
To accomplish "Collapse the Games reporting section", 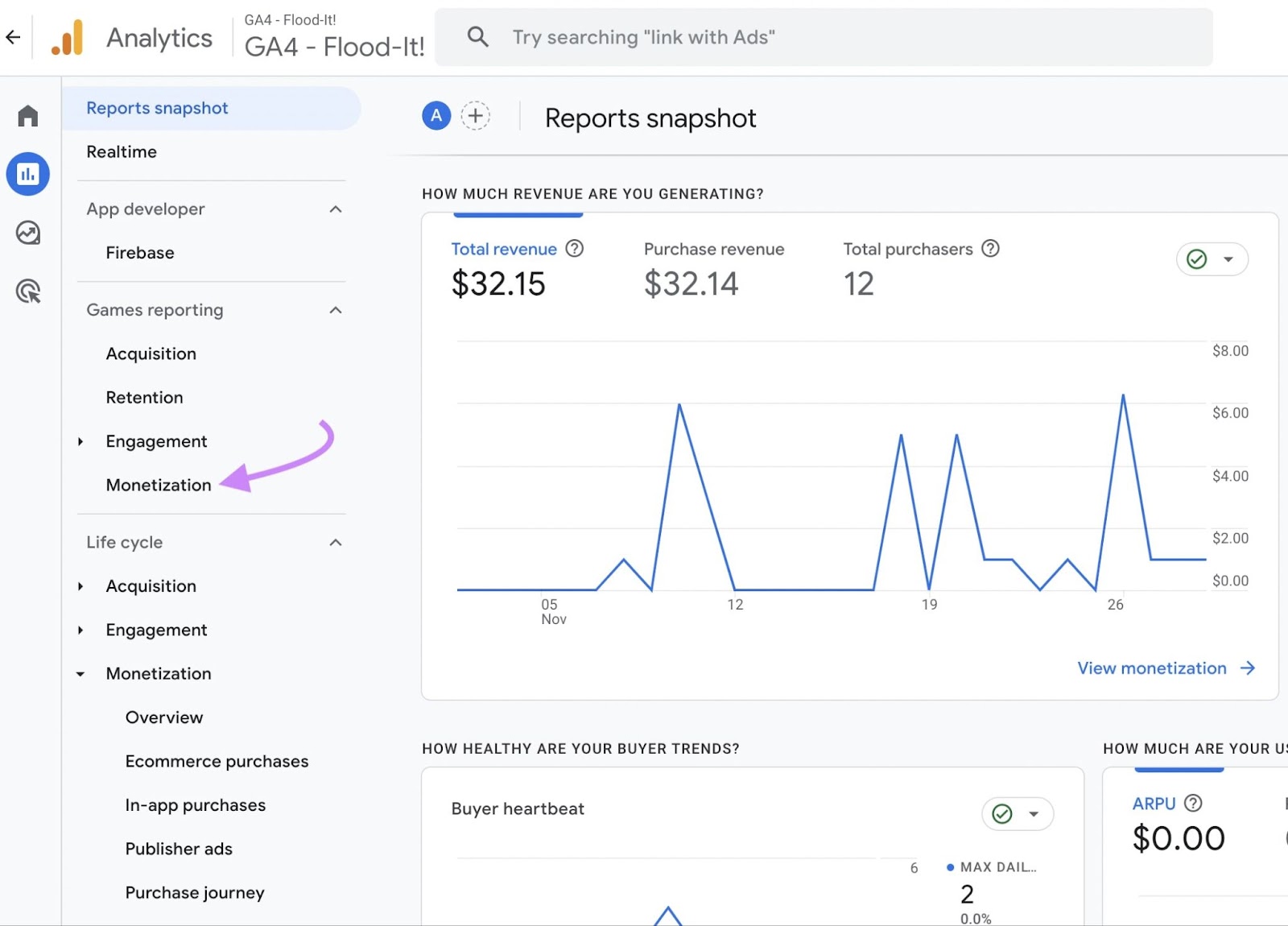I will point(336,310).
